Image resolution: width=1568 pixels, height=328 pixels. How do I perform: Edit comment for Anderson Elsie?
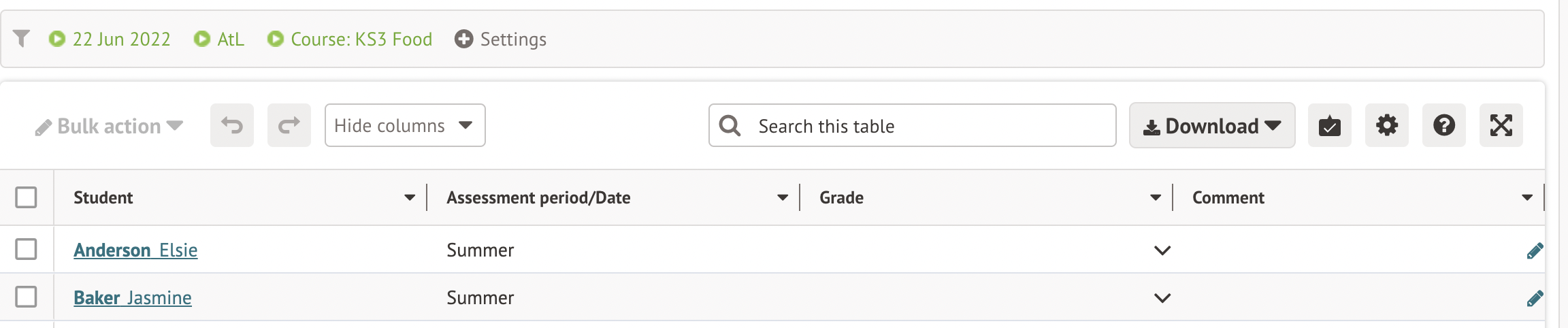click(1534, 251)
